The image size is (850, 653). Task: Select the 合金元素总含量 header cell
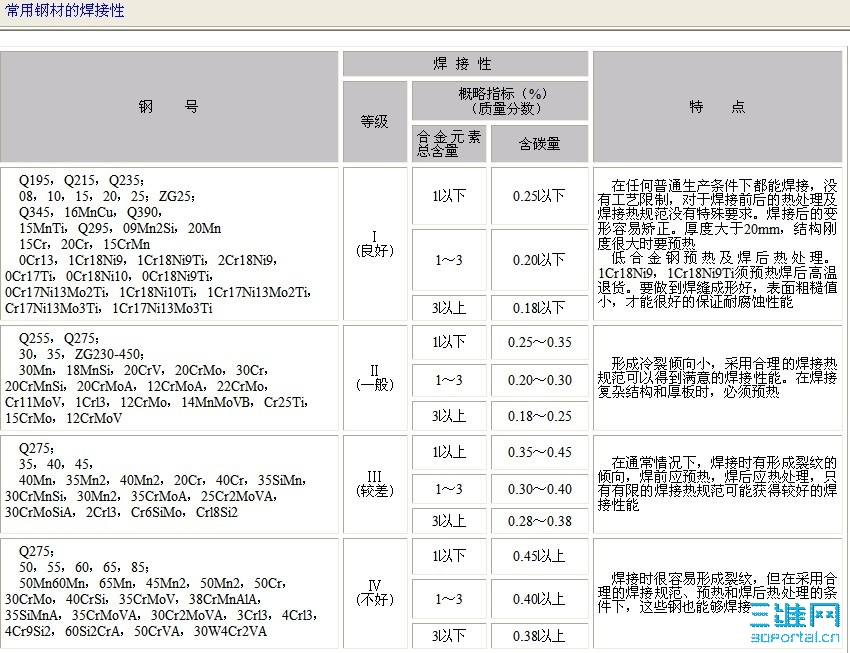pyautogui.click(x=449, y=144)
